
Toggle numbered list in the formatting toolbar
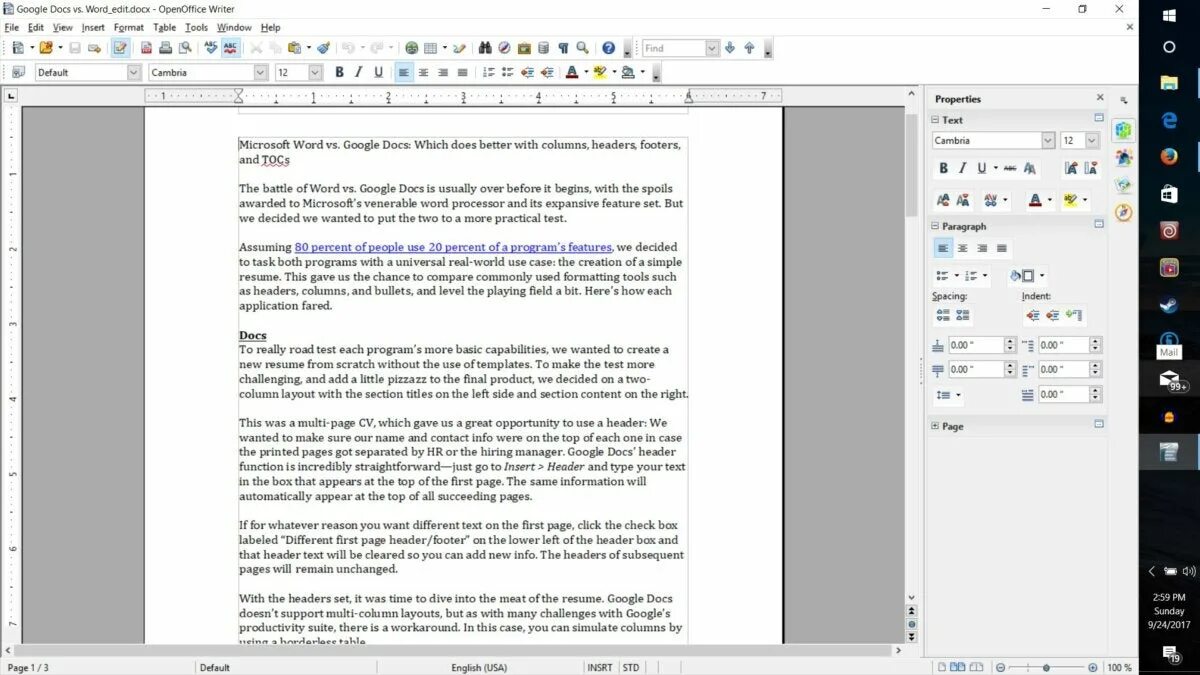[x=488, y=72]
